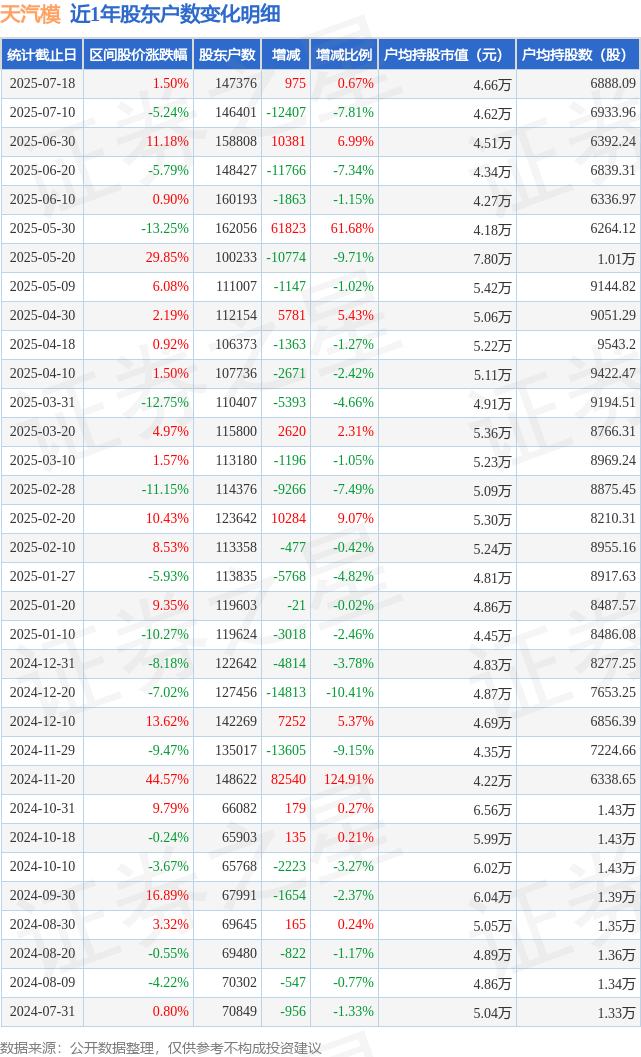641x1057 pixels.
Task: Select the 户均持股市值（元） header
Action: click(x=447, y=55)
